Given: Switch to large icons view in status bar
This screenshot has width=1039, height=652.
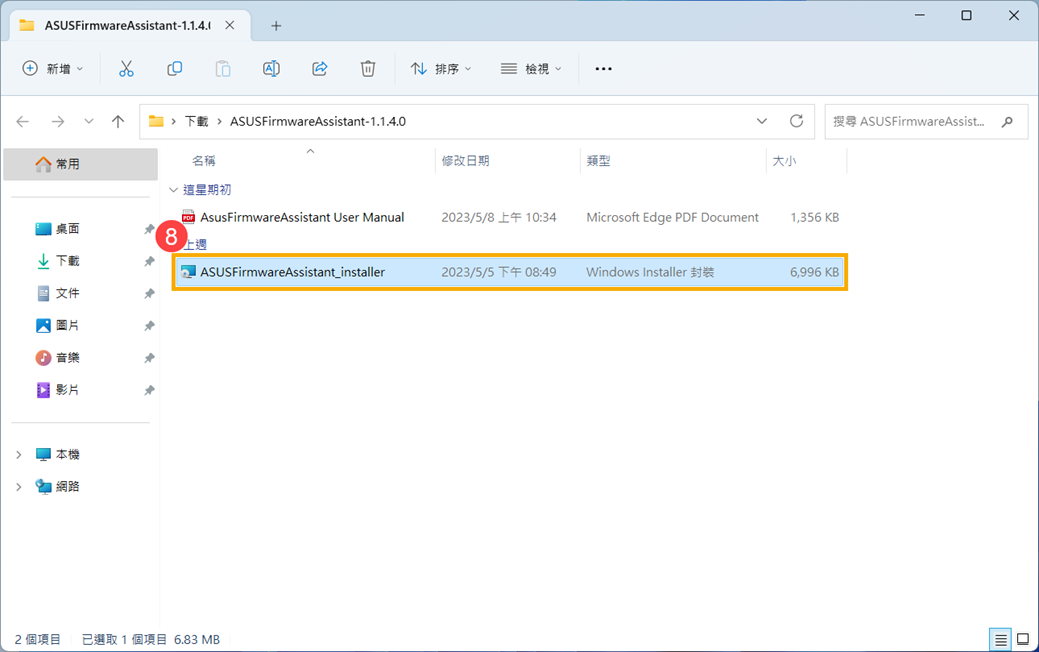Looking at the screenshot, I should click(1022, 639).
